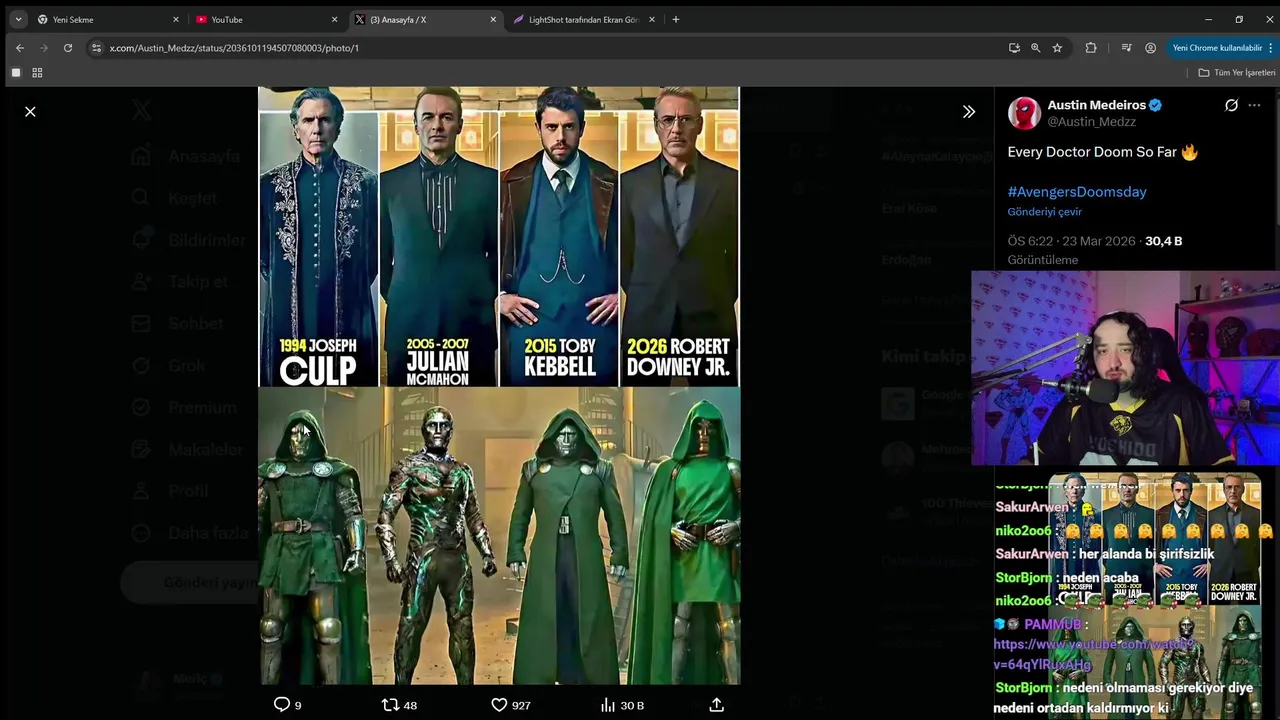Switch to the YouTube browser tab
Viewport: 1280px width, 720px height.
click(x=266, y=19)
